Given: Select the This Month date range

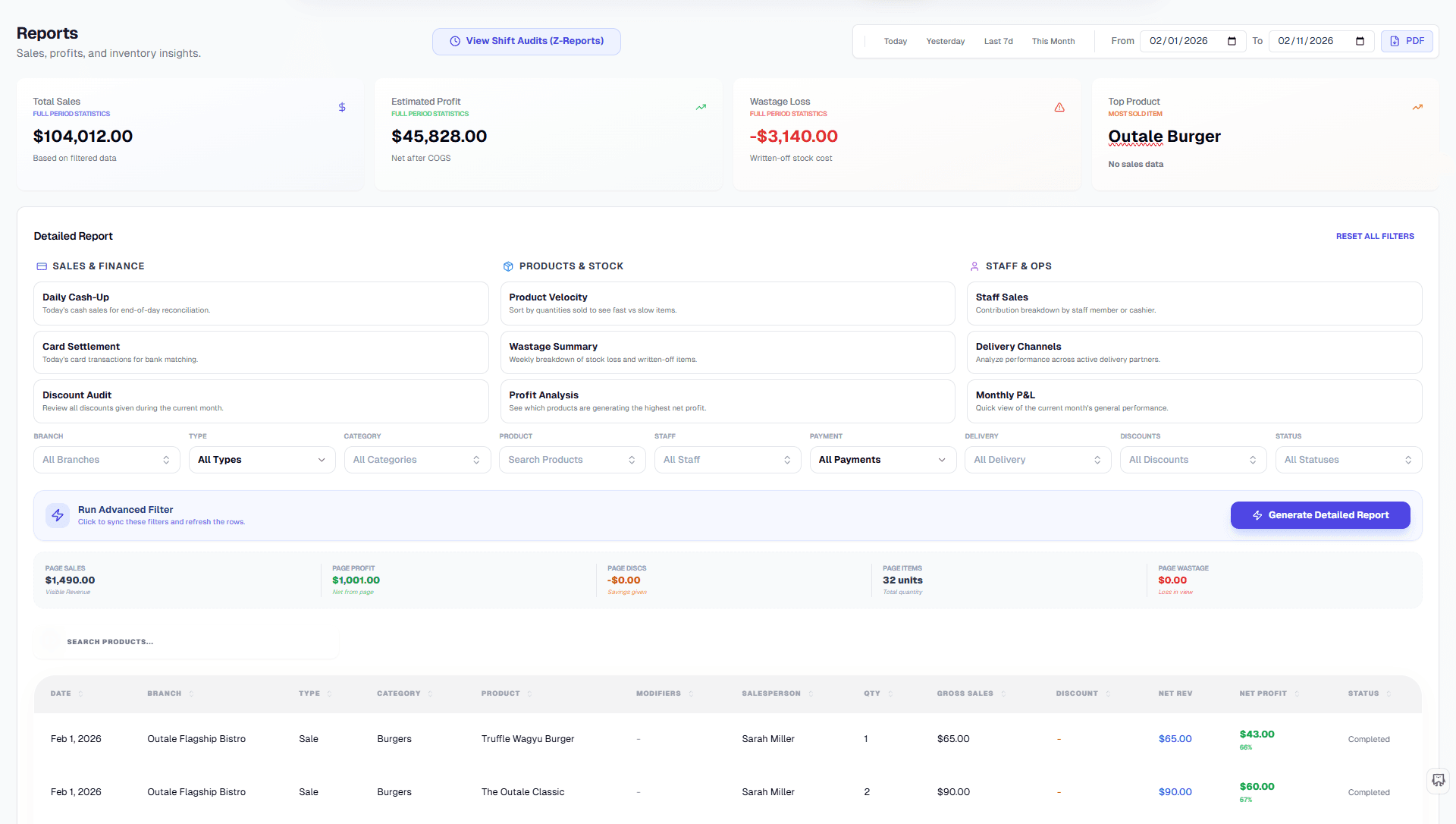Looking at the screenshot, I should (x=1053, y=41).
